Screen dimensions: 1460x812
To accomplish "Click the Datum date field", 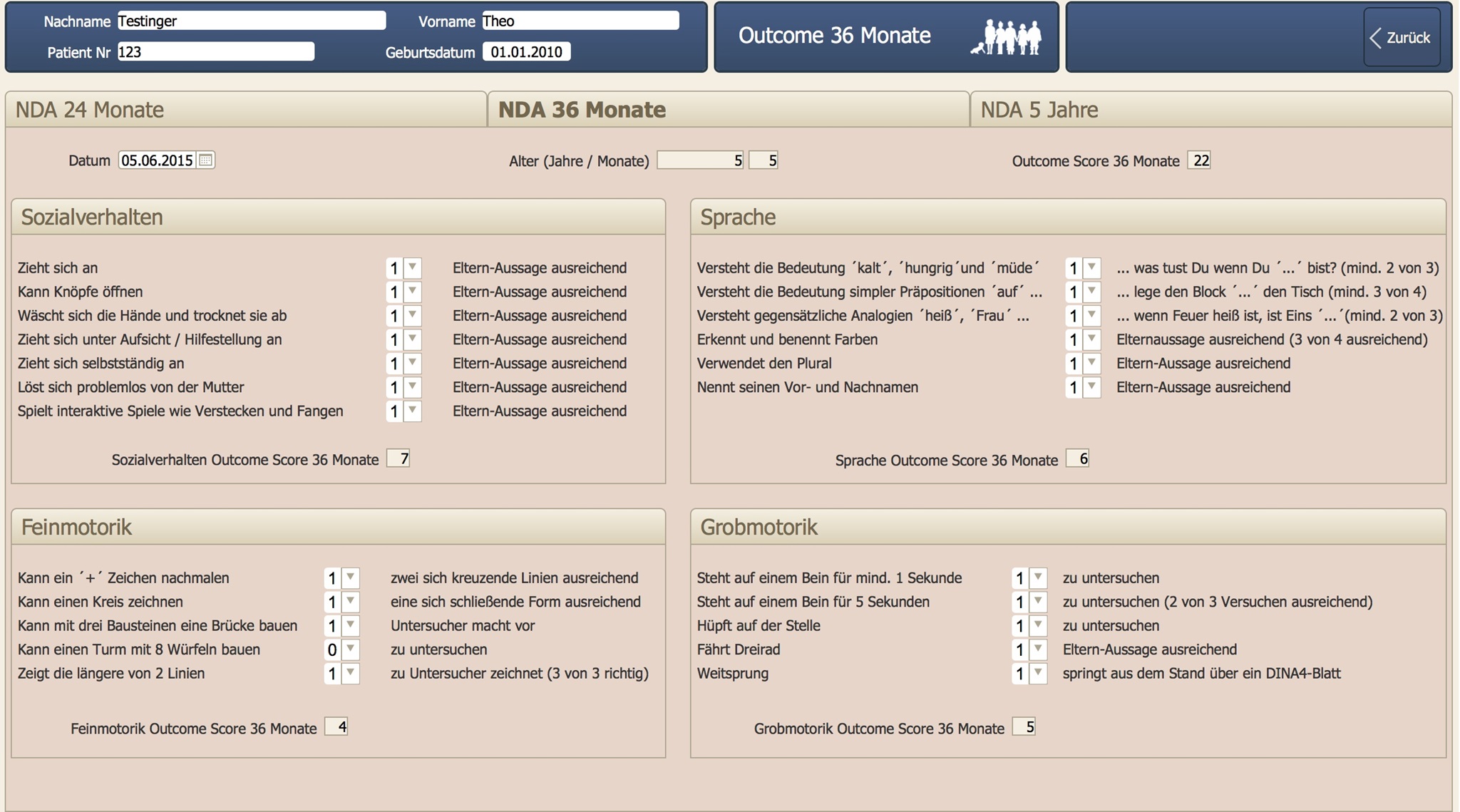I will coord(157,160).
